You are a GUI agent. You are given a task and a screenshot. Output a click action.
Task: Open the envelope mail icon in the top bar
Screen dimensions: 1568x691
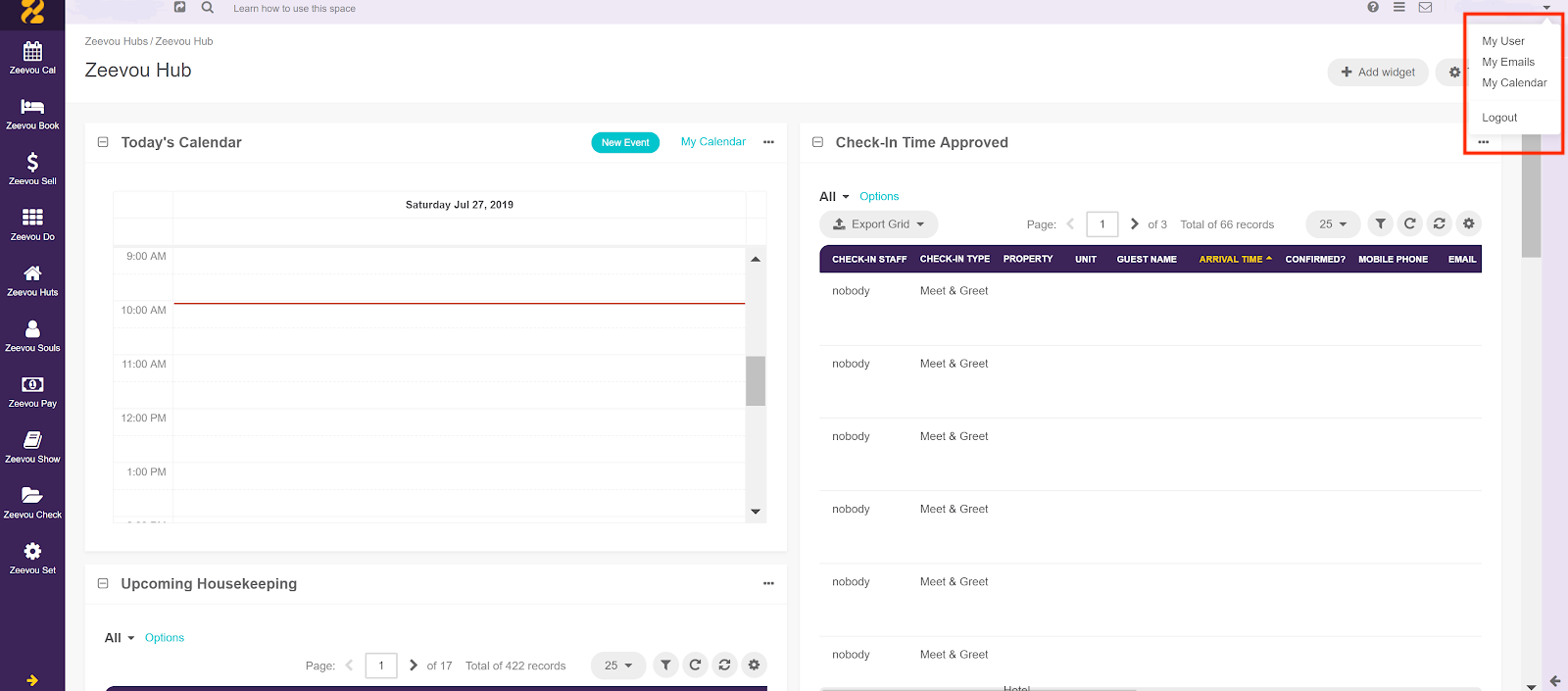[x=1426, y=7]
